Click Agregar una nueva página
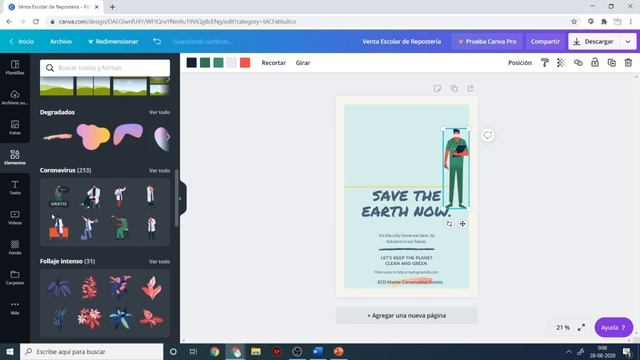This screenshot has height=360, width=640. pyautogui.click(x=407, y=316)
